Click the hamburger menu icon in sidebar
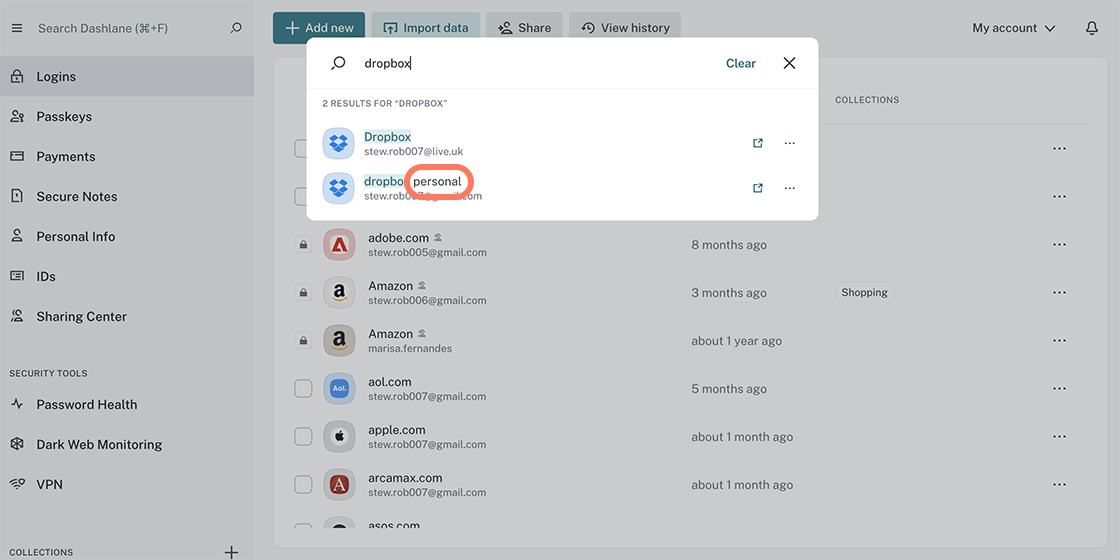 (16, 28)
